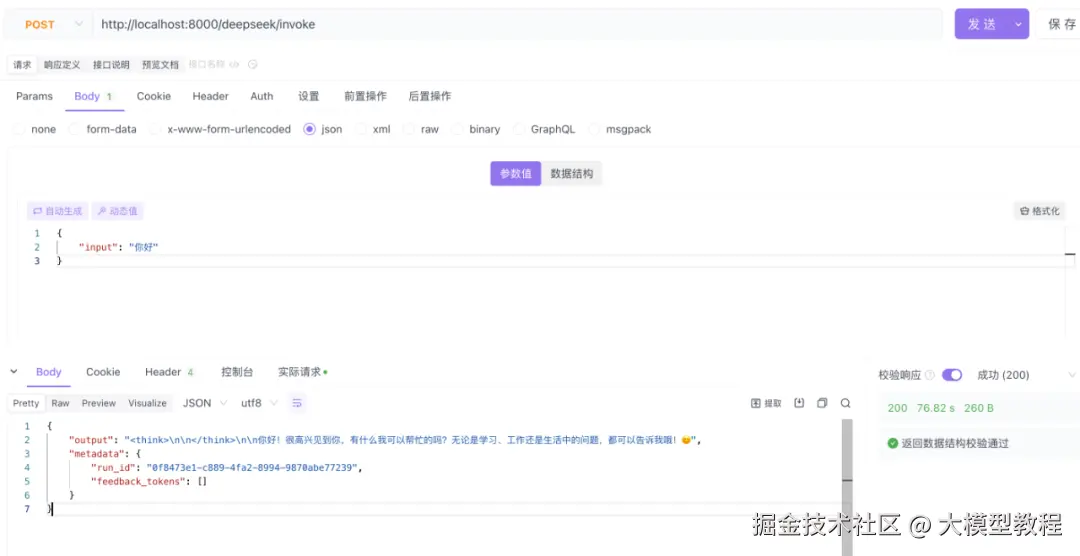Open the response Cookie tab
This screenshot has height=556, width=1080.
pos(103,372)
